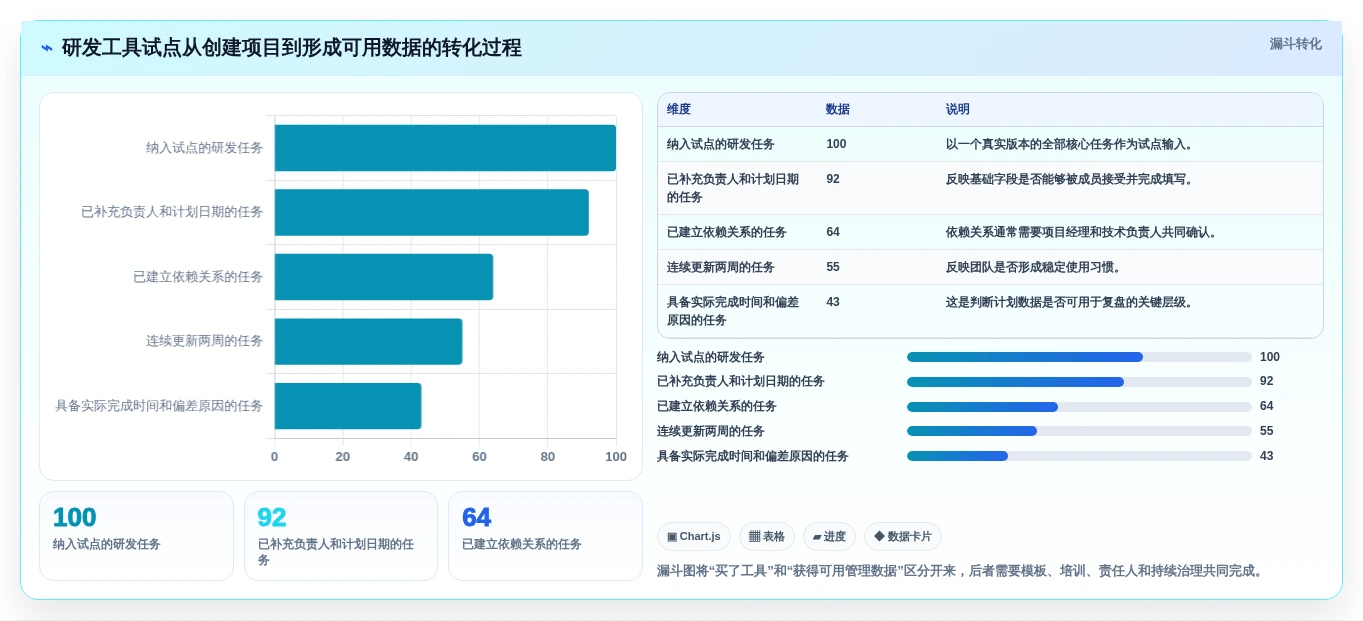The height and width of the screenshot is (621, 1363).
Task: Click description 依赖关系通常需要项目经理和技术负责人共同确认
Action: click(1082, 232)
